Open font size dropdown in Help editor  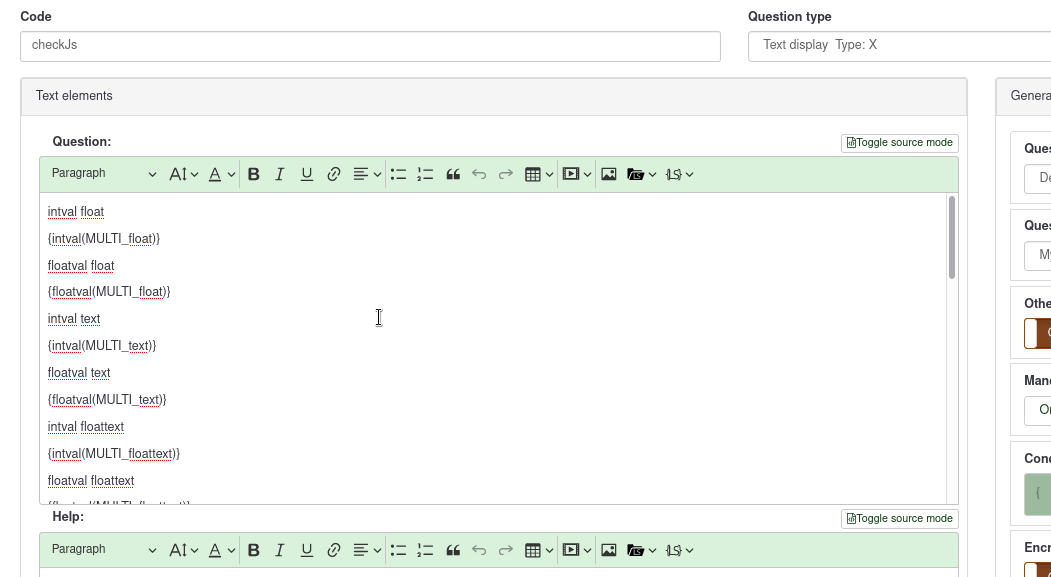coord(184,550)
